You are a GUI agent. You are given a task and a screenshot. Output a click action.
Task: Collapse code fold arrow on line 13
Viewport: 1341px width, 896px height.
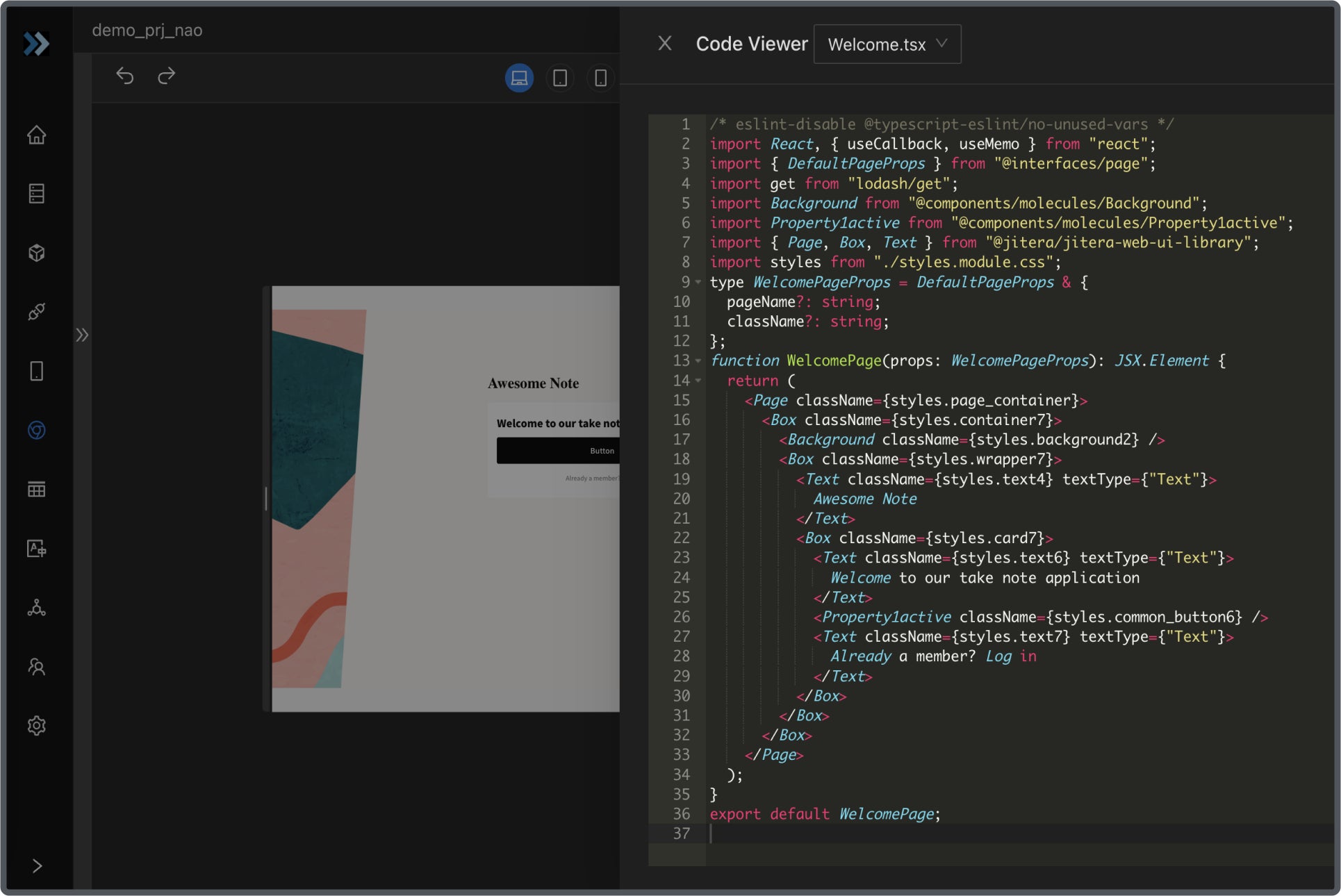pyautogui.click(x=698, y=361)
